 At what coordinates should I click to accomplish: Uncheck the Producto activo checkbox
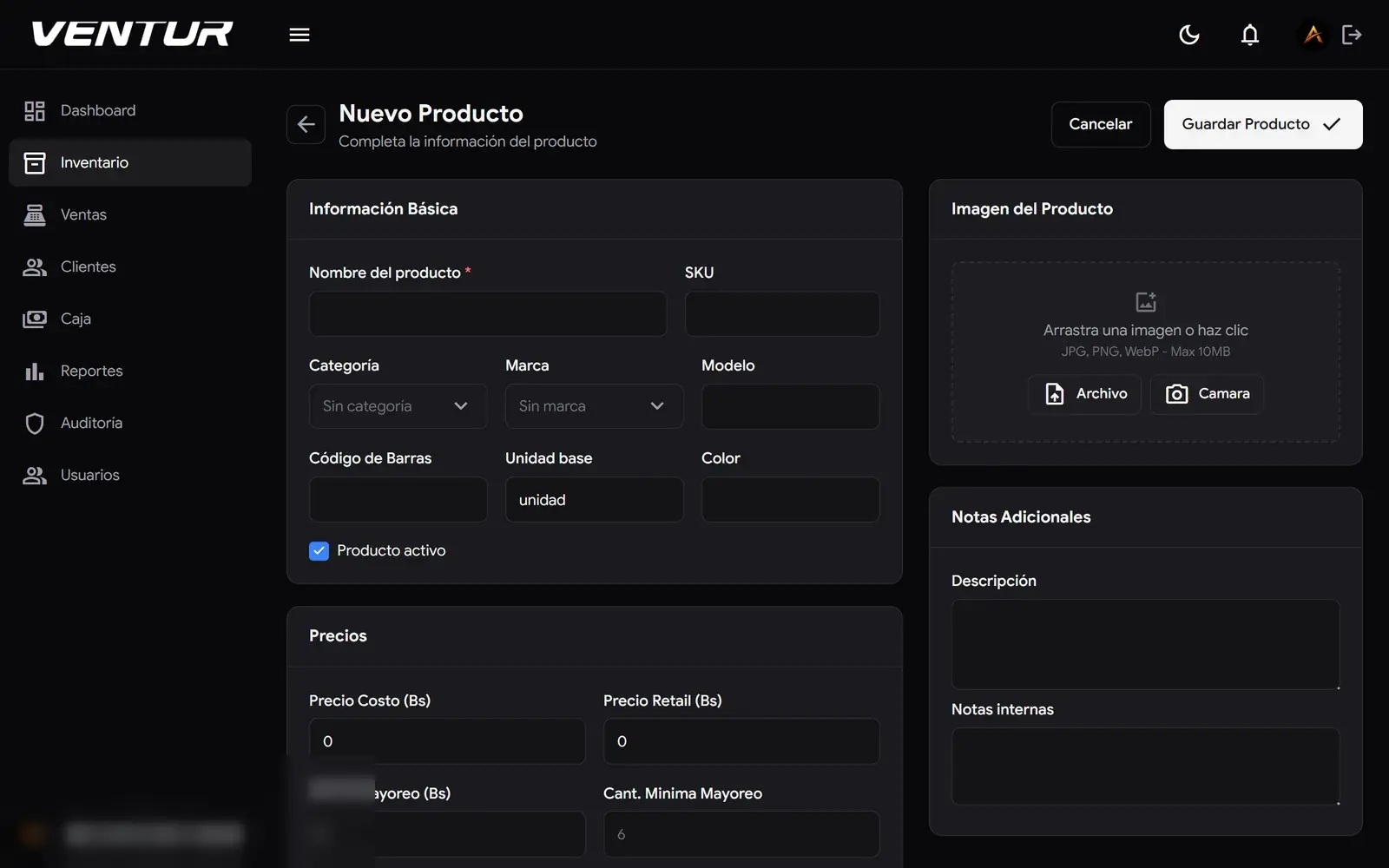319,550
